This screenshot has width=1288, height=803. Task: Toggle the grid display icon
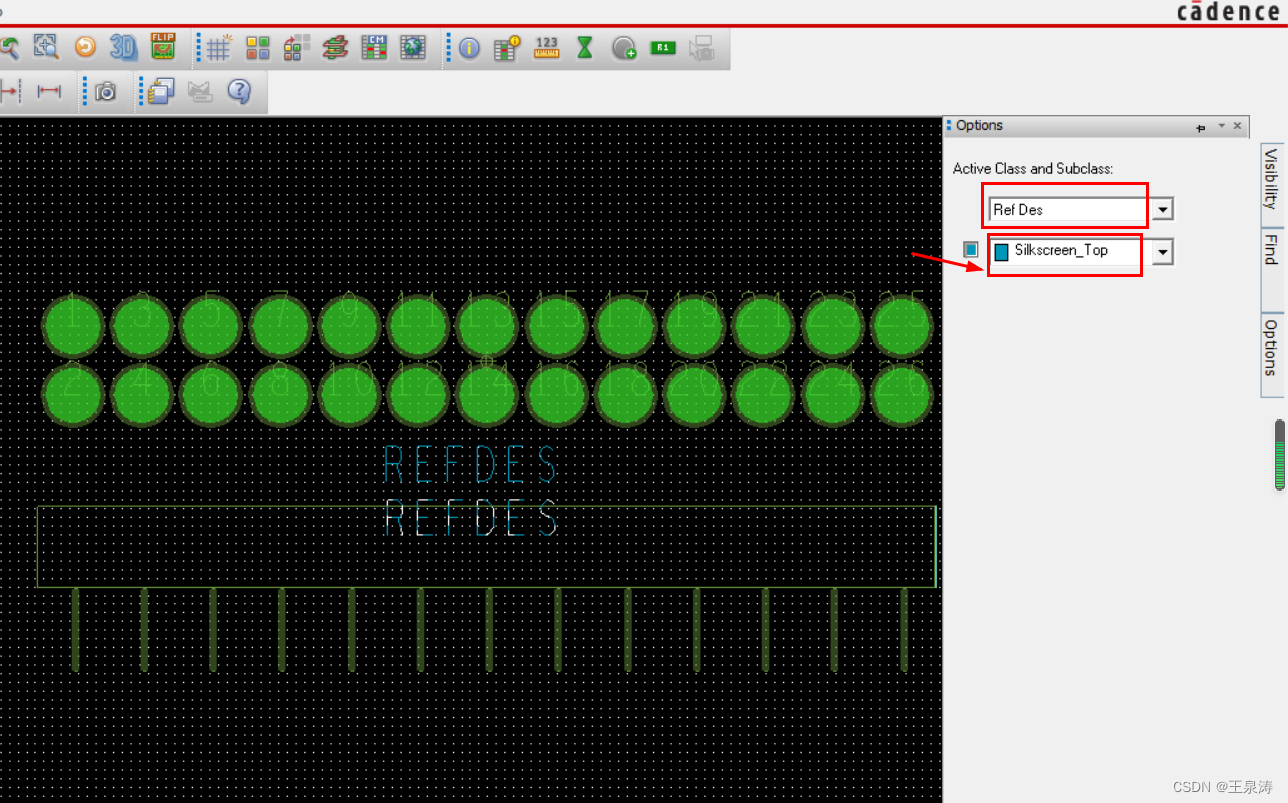click(x=219, y=47)
